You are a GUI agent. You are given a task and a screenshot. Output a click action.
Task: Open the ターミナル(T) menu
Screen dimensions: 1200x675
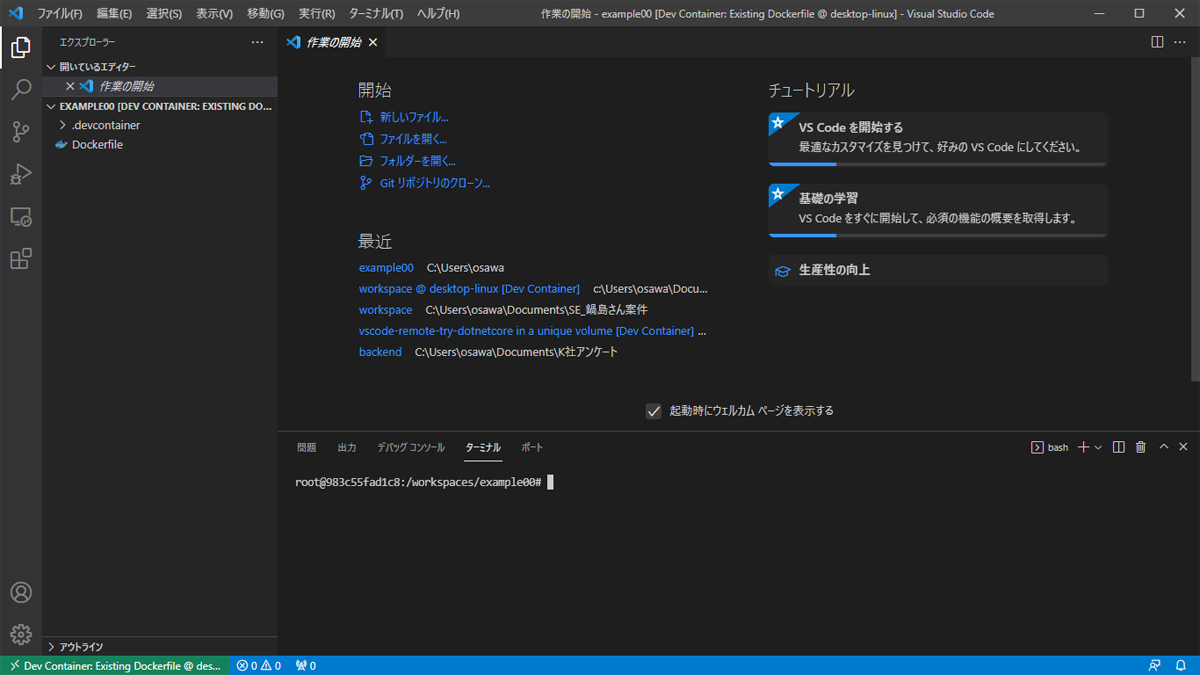(x=376, y=14)
